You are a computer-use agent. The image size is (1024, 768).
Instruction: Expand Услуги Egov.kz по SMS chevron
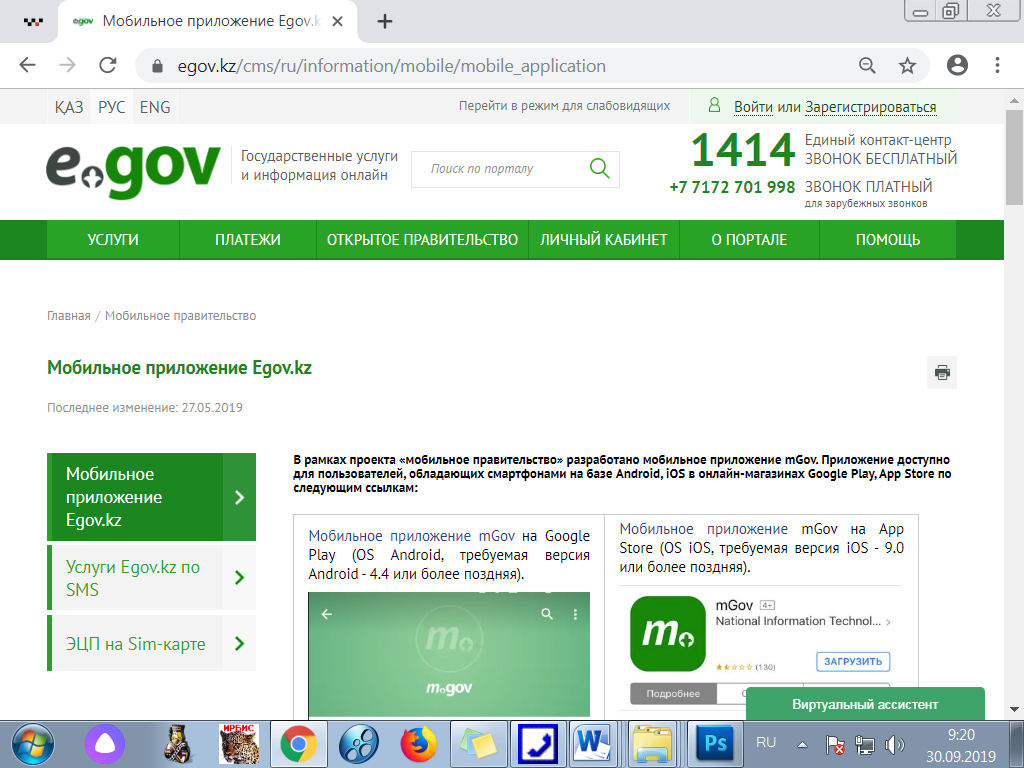point(239,577)
